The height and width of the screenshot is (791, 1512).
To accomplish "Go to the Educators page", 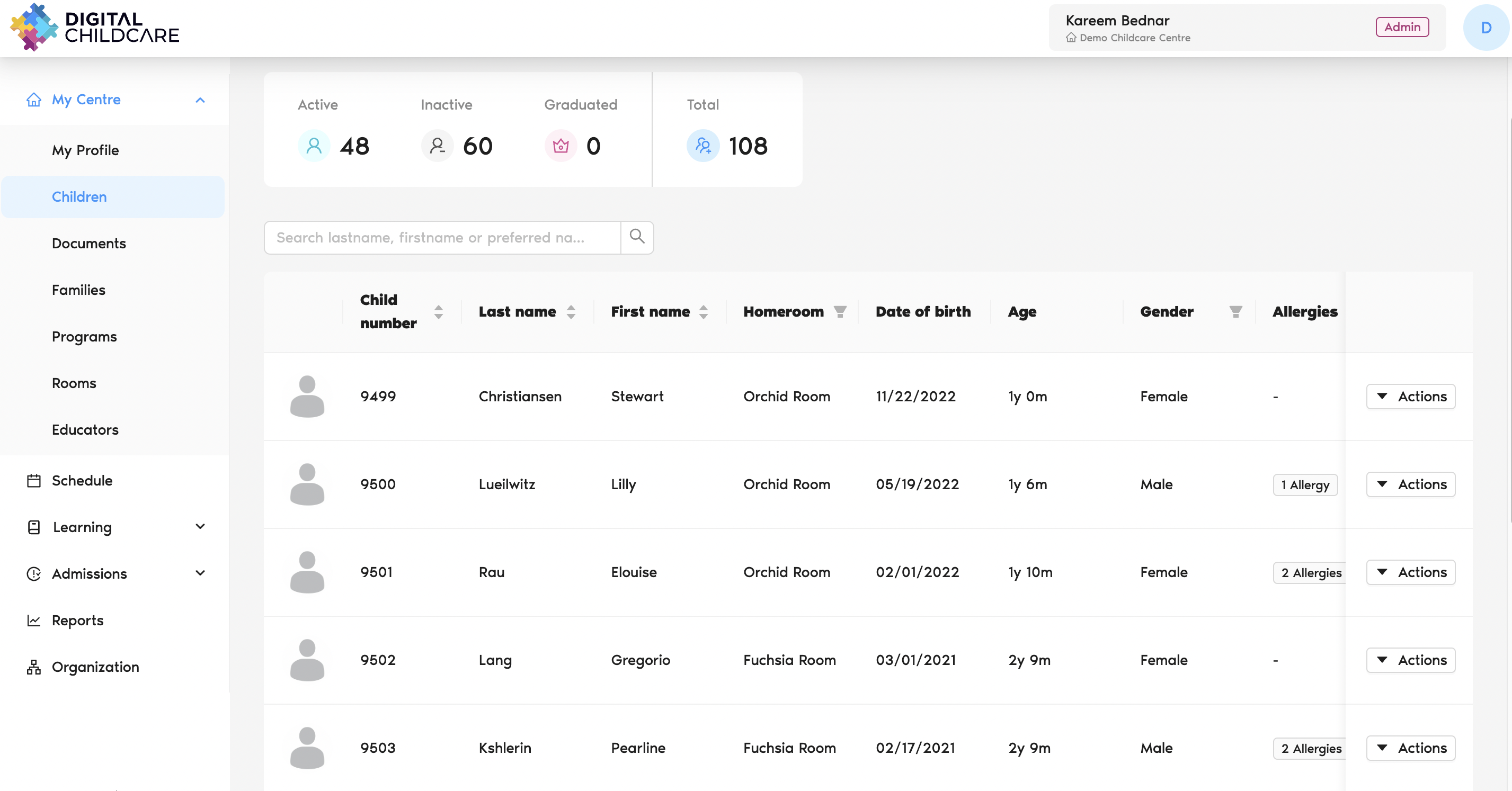I will [85, 429].
